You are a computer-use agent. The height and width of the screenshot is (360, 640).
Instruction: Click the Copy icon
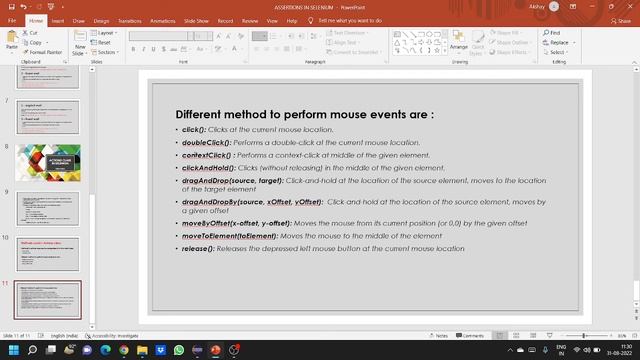tap(25, 42)
